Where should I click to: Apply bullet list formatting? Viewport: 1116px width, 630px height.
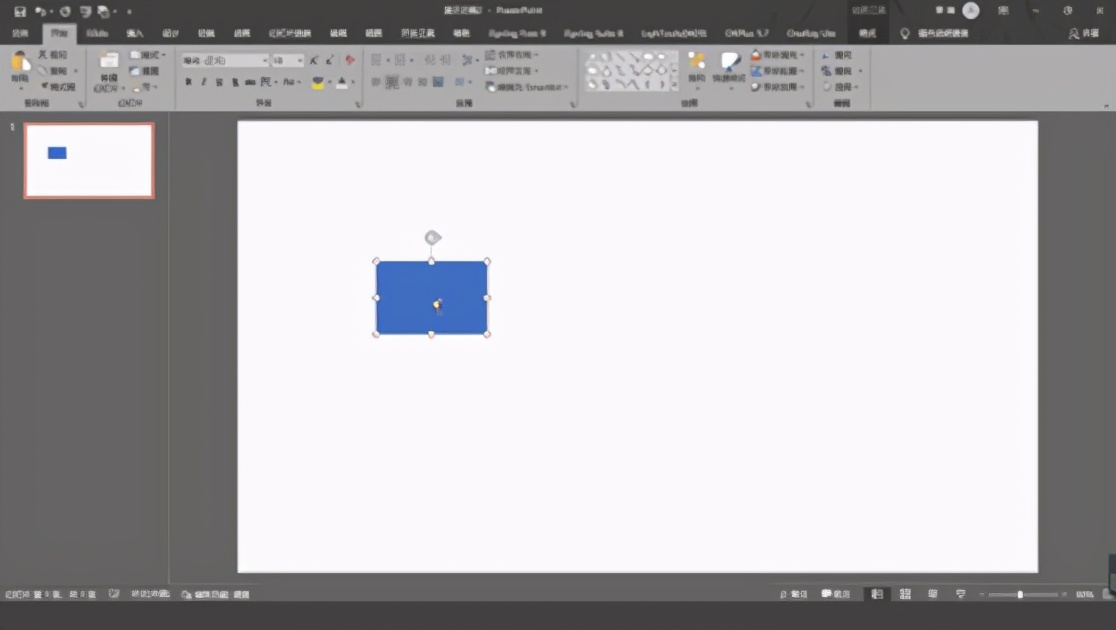pos(377,61)
